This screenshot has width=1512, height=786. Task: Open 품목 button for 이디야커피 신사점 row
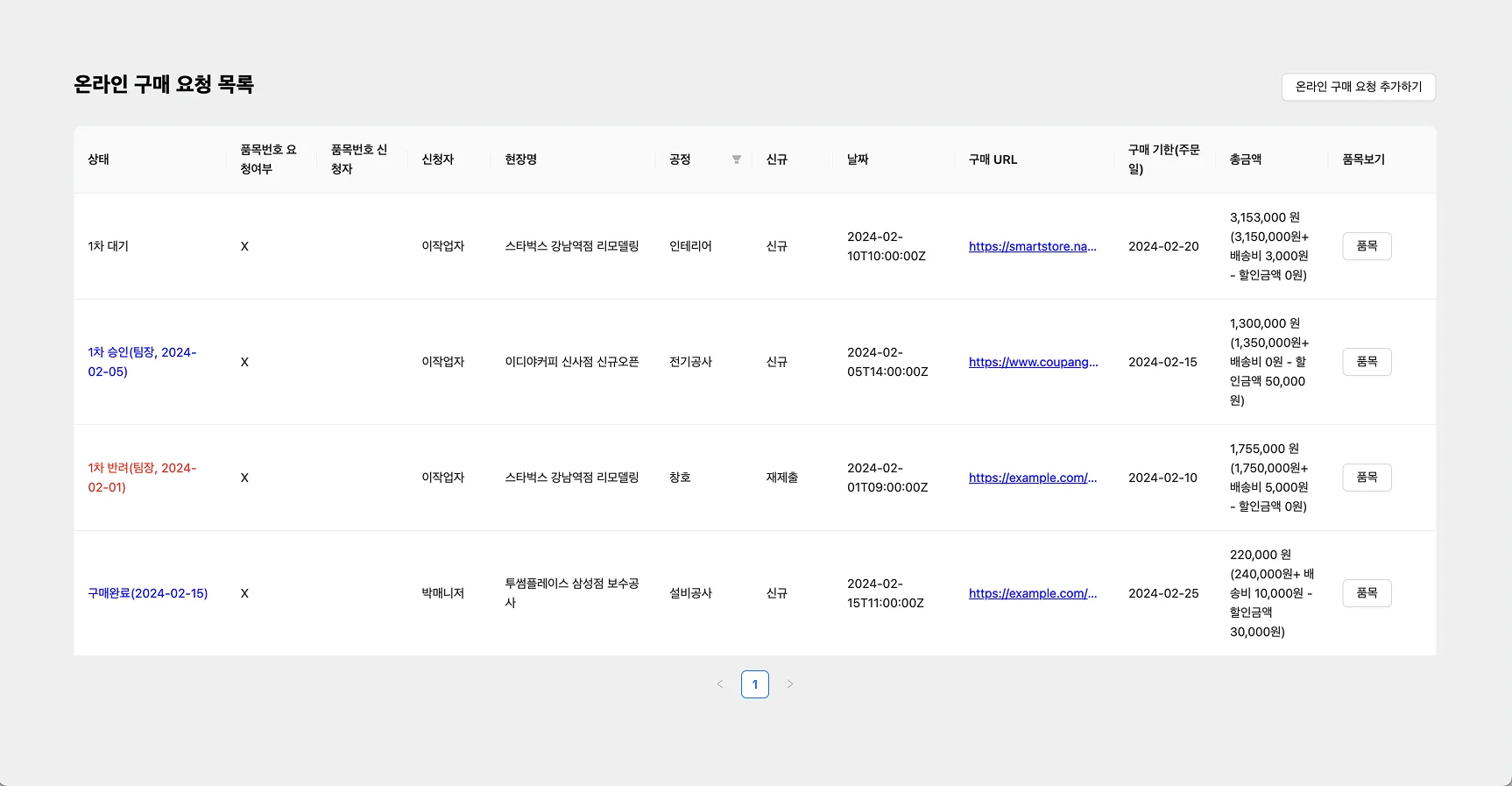pos(1367,362)
